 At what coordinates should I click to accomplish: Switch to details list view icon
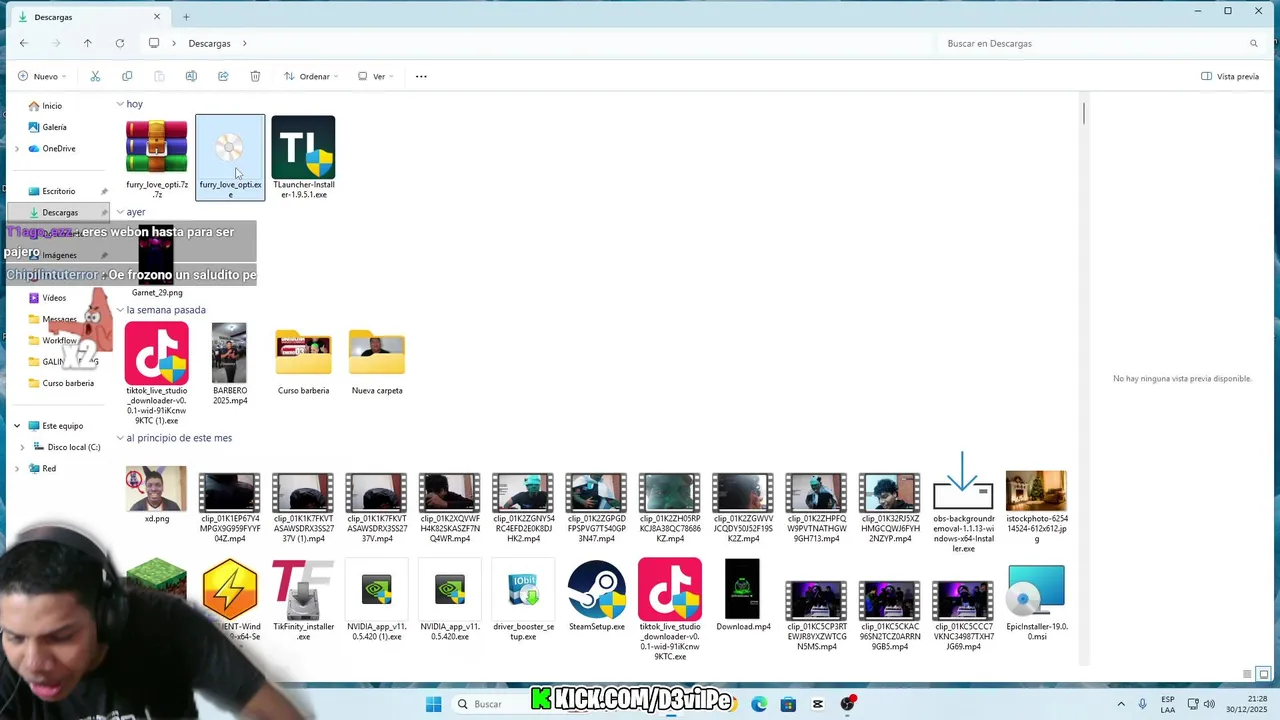1247,674
